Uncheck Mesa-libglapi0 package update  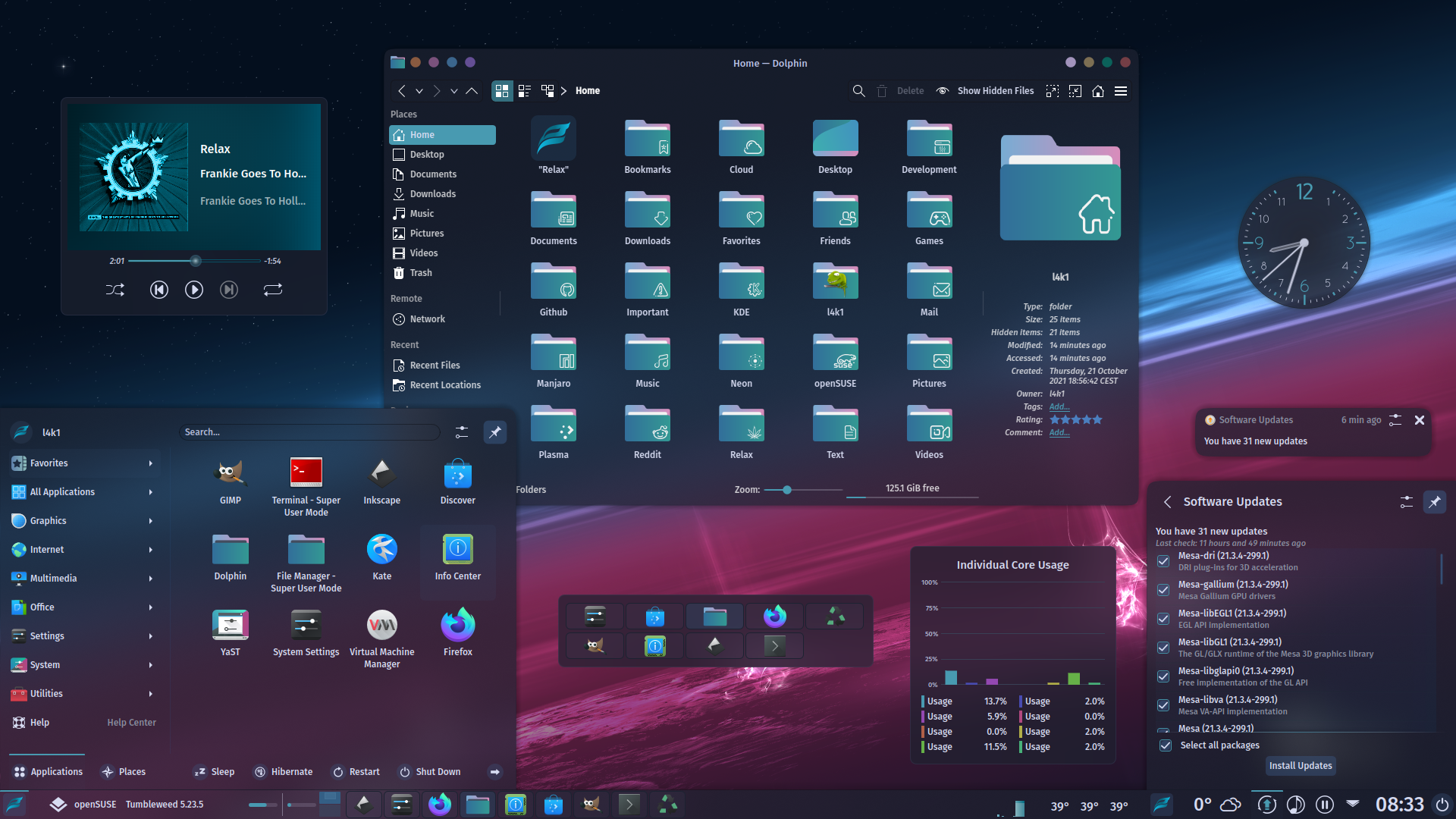pos(1163,677)
